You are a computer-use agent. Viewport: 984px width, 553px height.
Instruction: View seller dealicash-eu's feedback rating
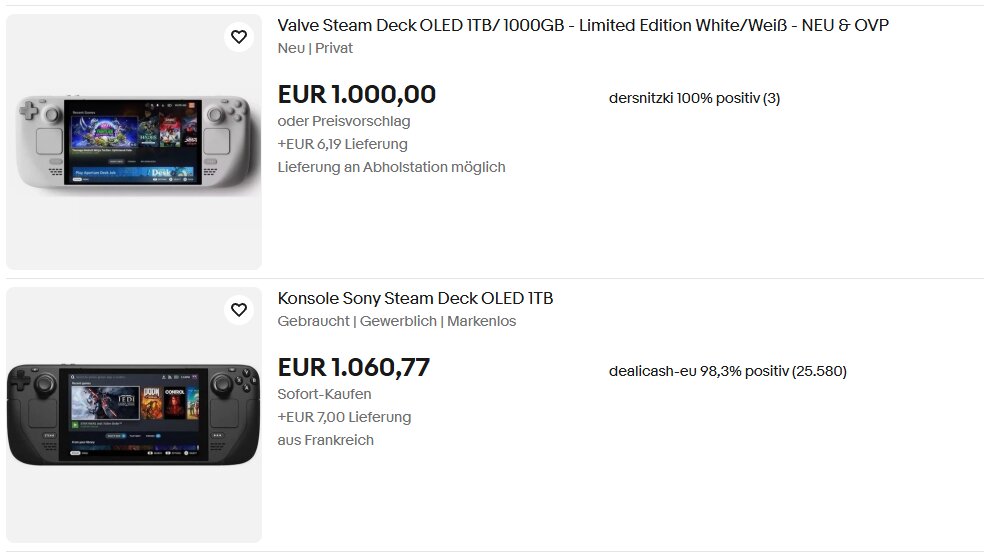[727, 371]
